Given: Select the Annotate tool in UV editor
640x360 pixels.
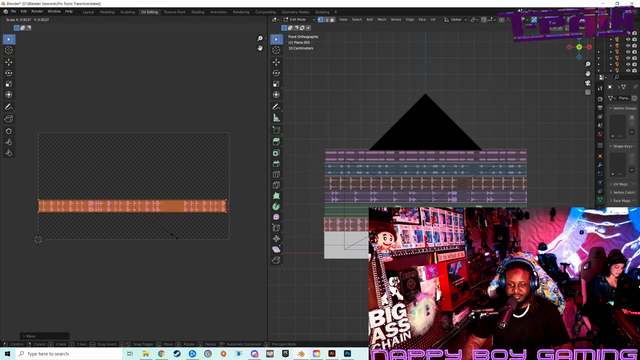Looking at the screenshot, I should click(x=9, y=107).
